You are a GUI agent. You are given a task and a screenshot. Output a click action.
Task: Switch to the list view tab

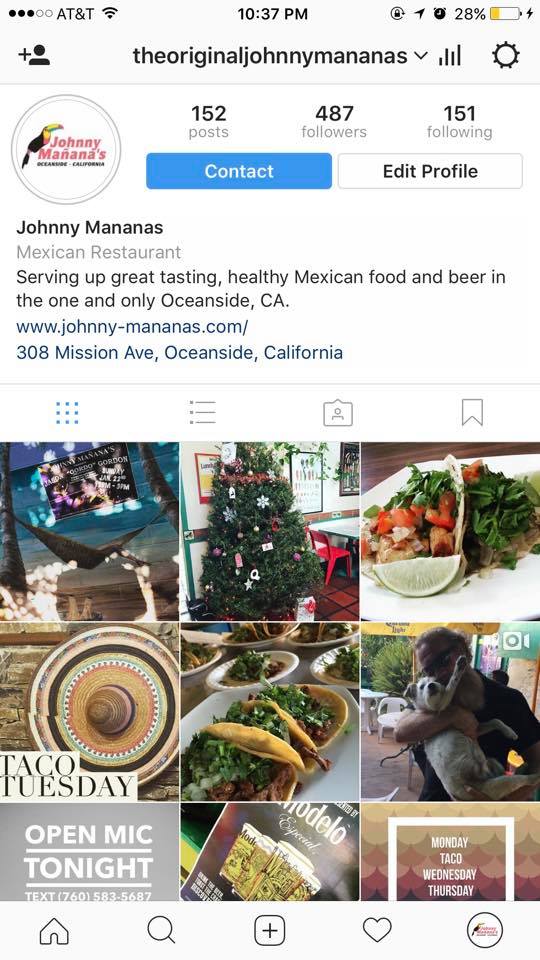coord(203,413)
